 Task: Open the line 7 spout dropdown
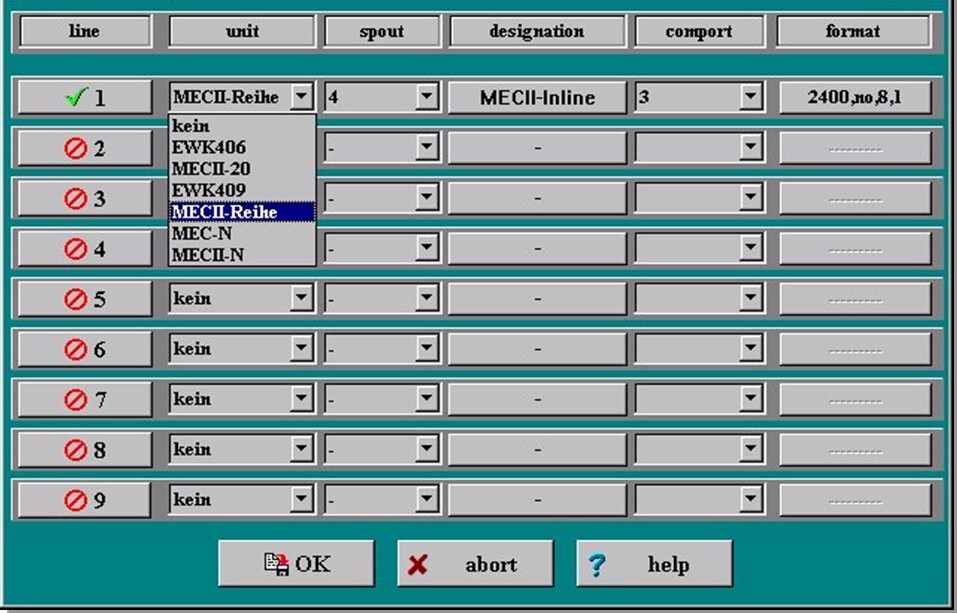pos(427,399)
